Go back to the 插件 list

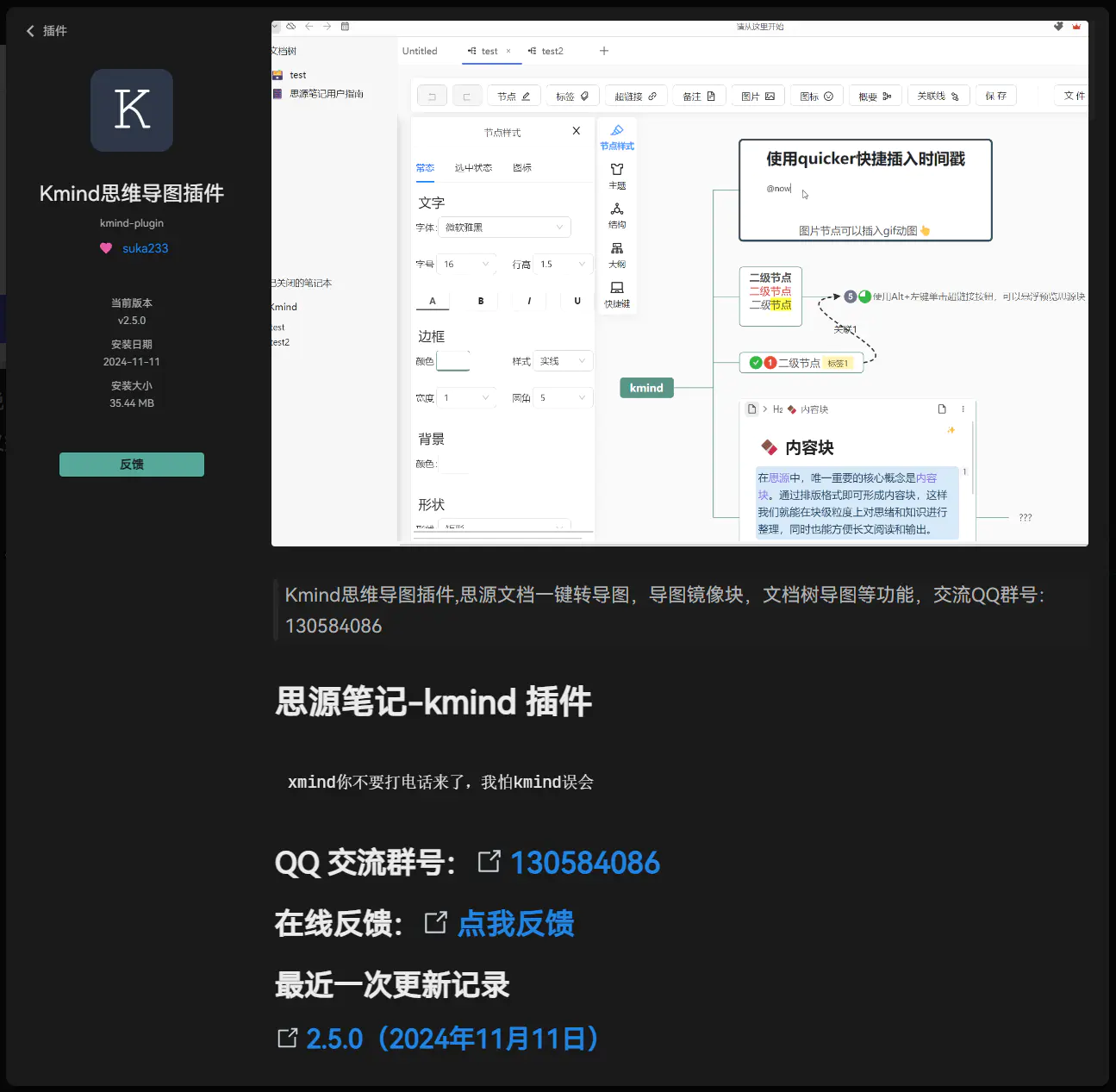(46, 31)
